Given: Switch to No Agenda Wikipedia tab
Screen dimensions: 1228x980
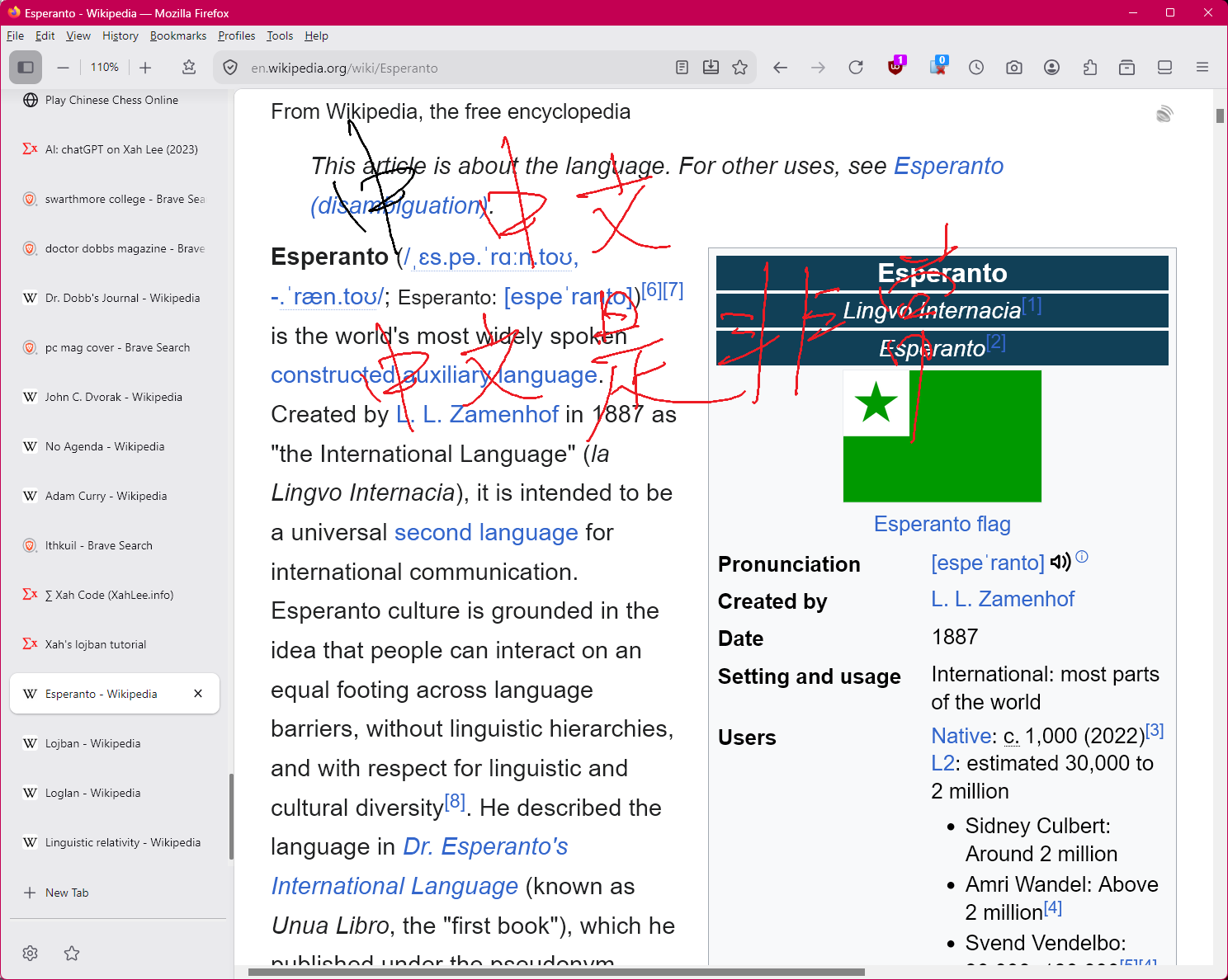Looking at the screenshot, I should 115,446.
